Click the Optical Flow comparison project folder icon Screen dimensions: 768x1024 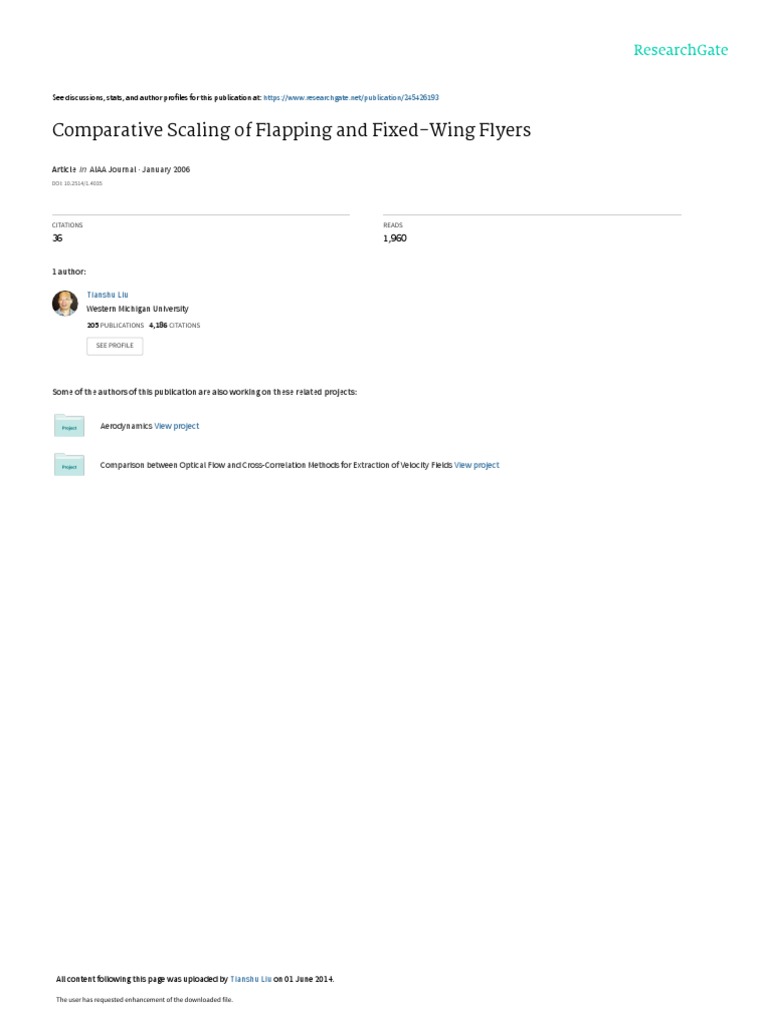tap(69, 464)
